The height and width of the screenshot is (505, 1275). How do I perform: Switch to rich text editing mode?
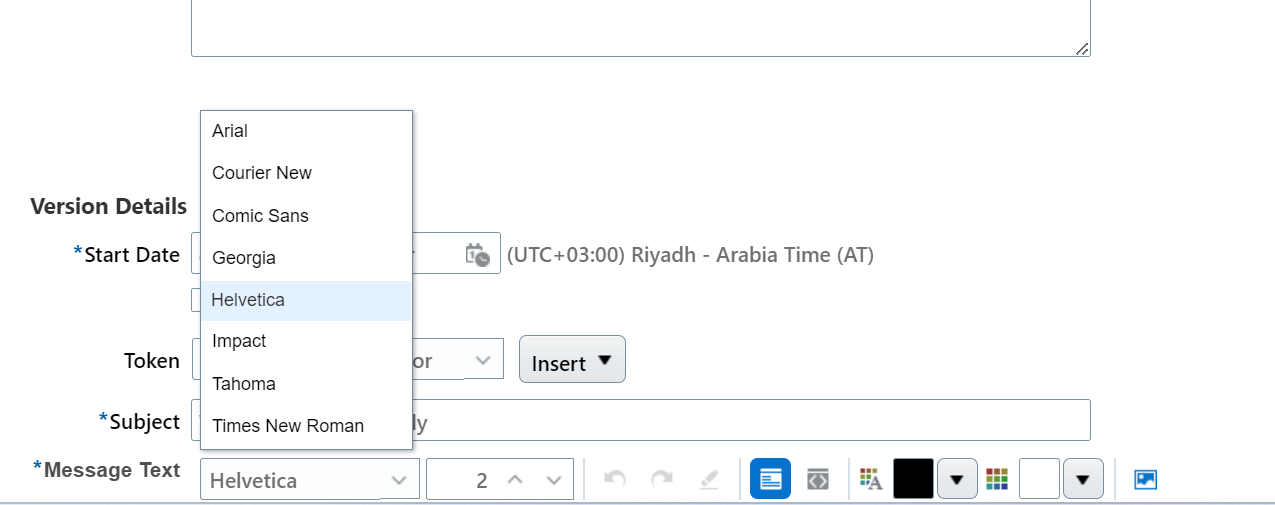[770, 479]
